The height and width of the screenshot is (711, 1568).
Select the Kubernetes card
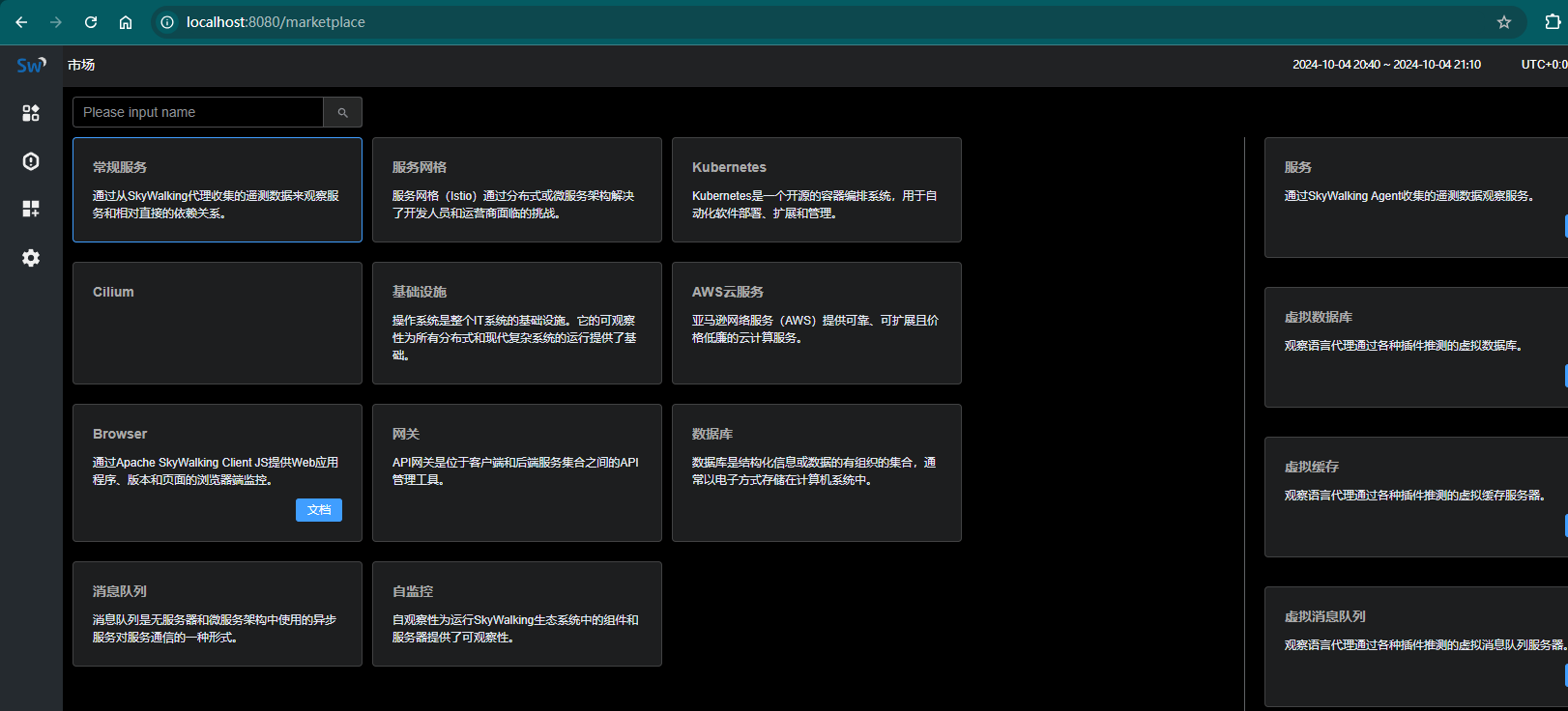tap(817, 189)
